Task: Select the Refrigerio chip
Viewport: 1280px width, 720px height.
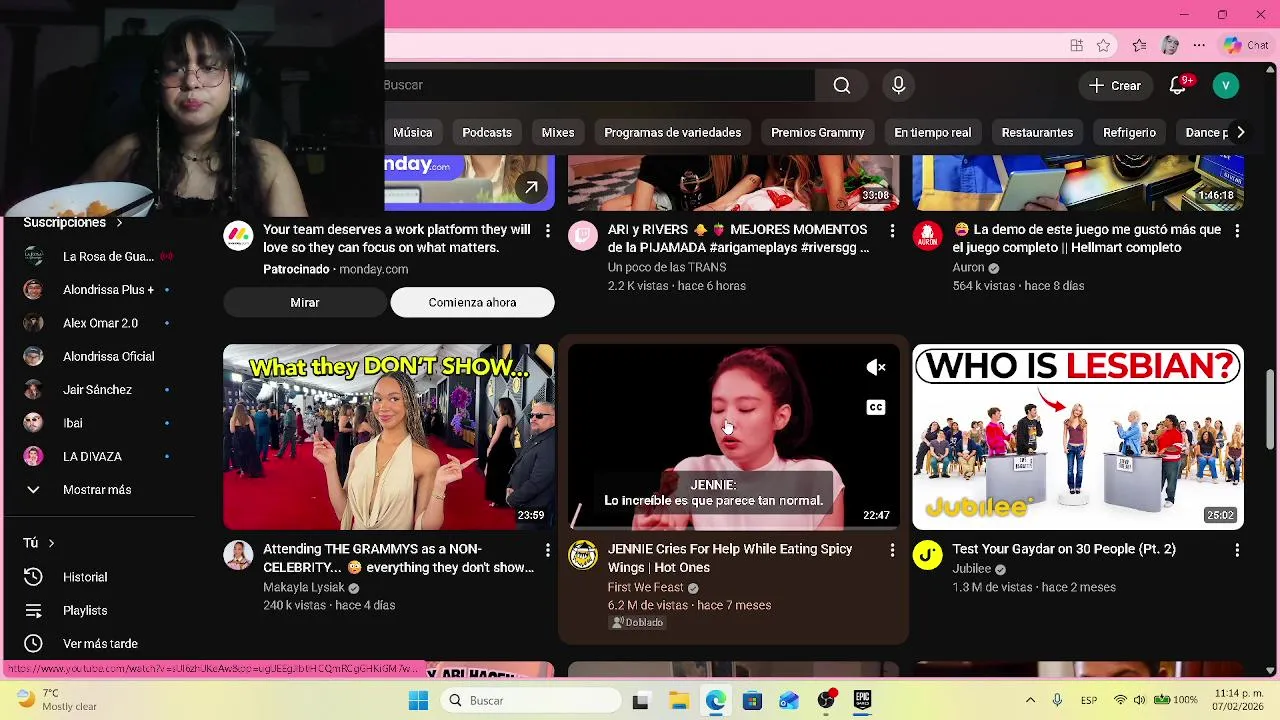Action: click(1129, 132)
